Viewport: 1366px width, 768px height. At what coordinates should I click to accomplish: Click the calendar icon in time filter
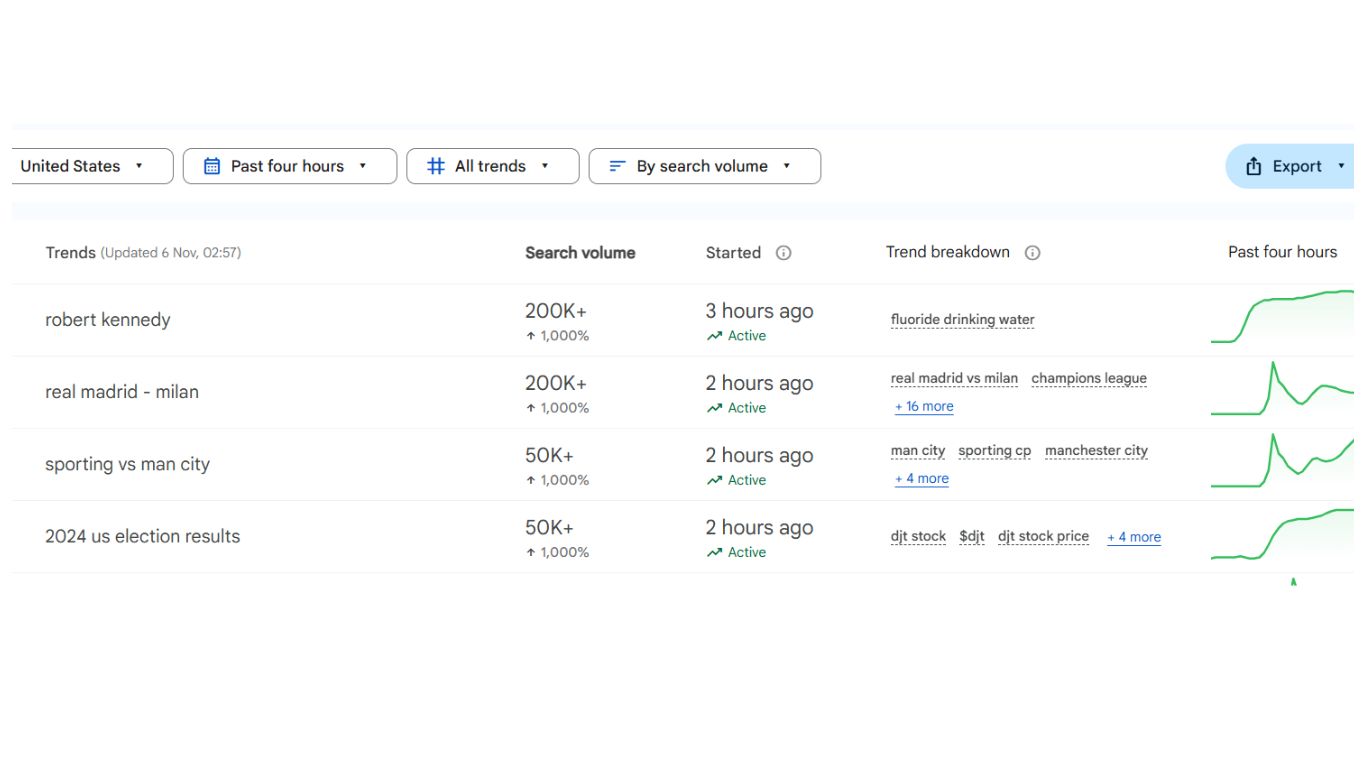coord(212,166)
